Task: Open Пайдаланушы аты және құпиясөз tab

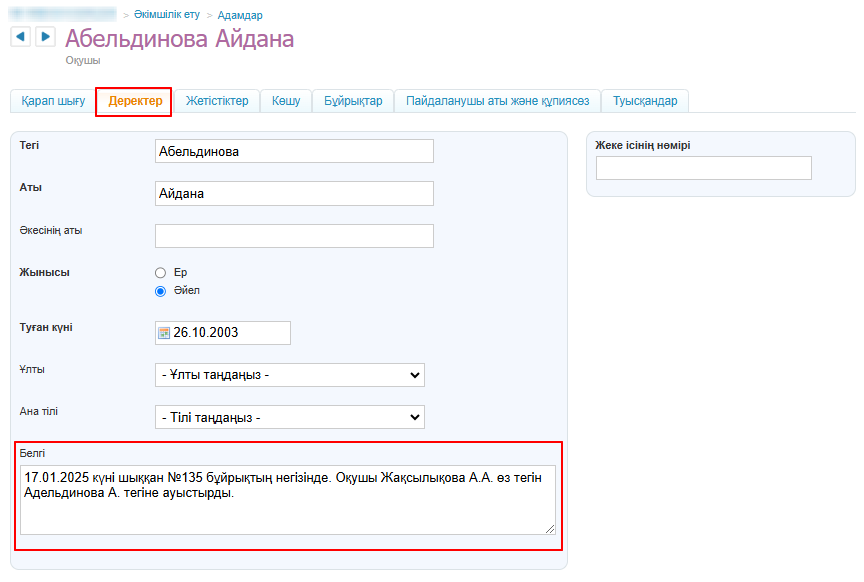Action: (498, 101)
